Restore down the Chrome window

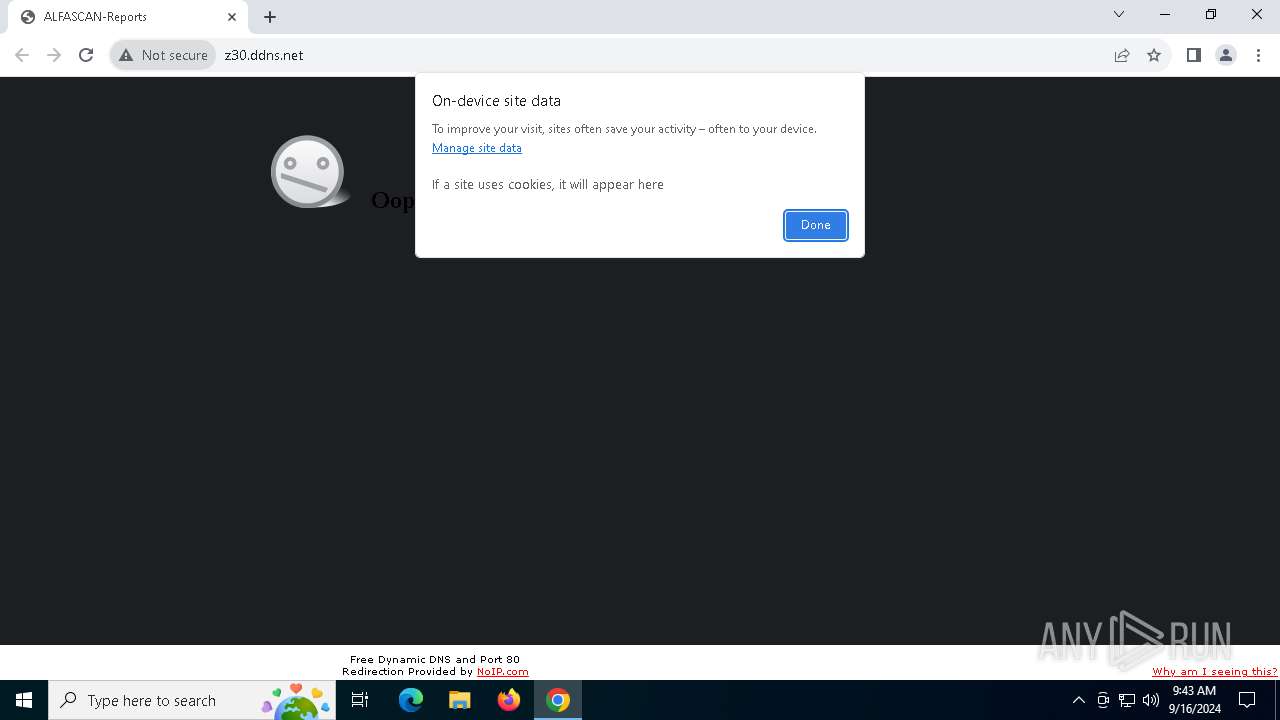coord(1211,14)
